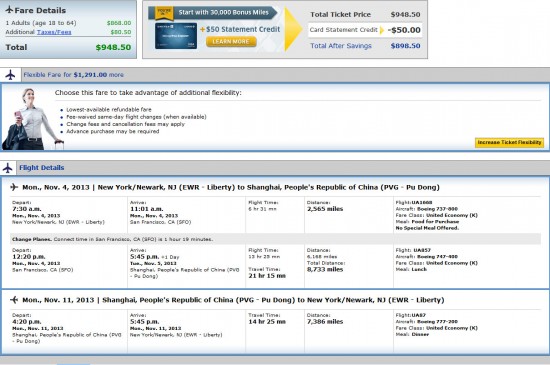The height and width of the screenshot is (365, 550).
Task: Click the +$50 Statement Credit text
Action: [x=240, y=29]
